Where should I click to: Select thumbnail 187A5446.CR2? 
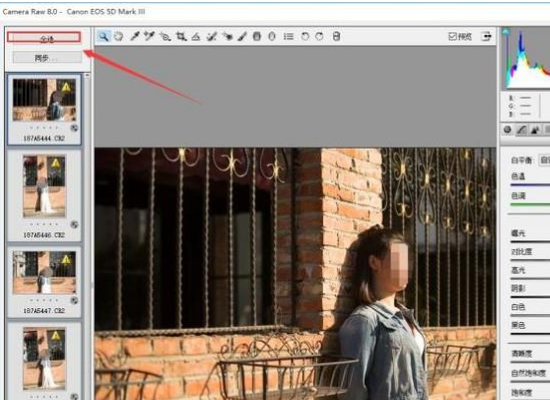[x=44, y=195]
